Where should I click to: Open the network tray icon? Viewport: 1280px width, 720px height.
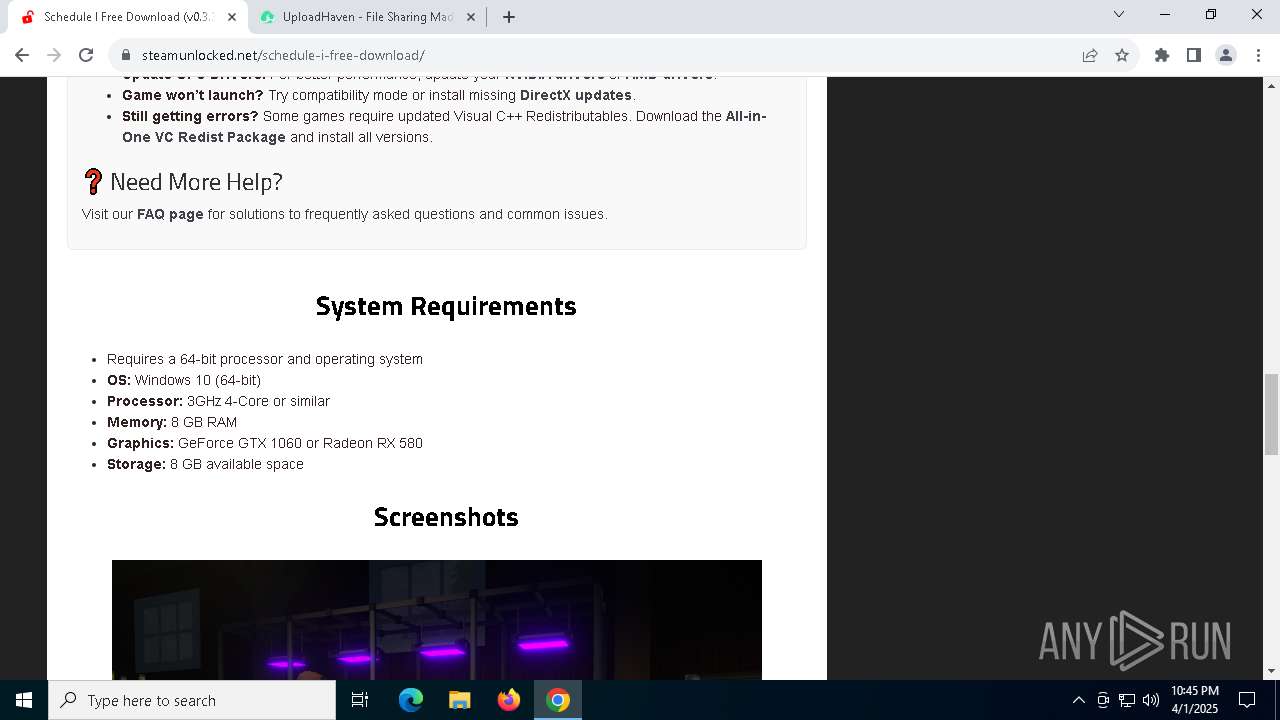point(1127,700)
